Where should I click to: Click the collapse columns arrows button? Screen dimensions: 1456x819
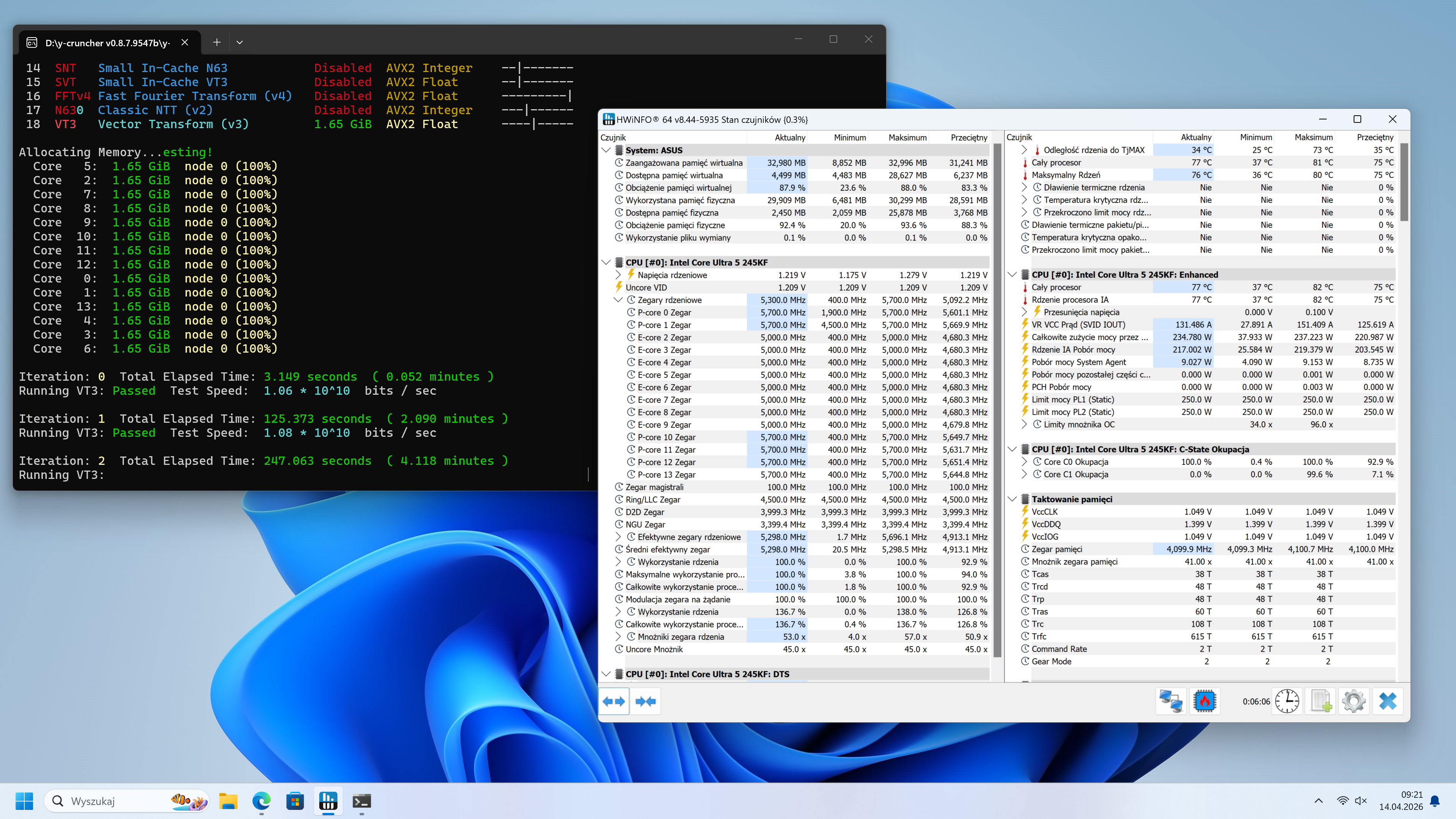pyautogui.click(x=645, y=701)
